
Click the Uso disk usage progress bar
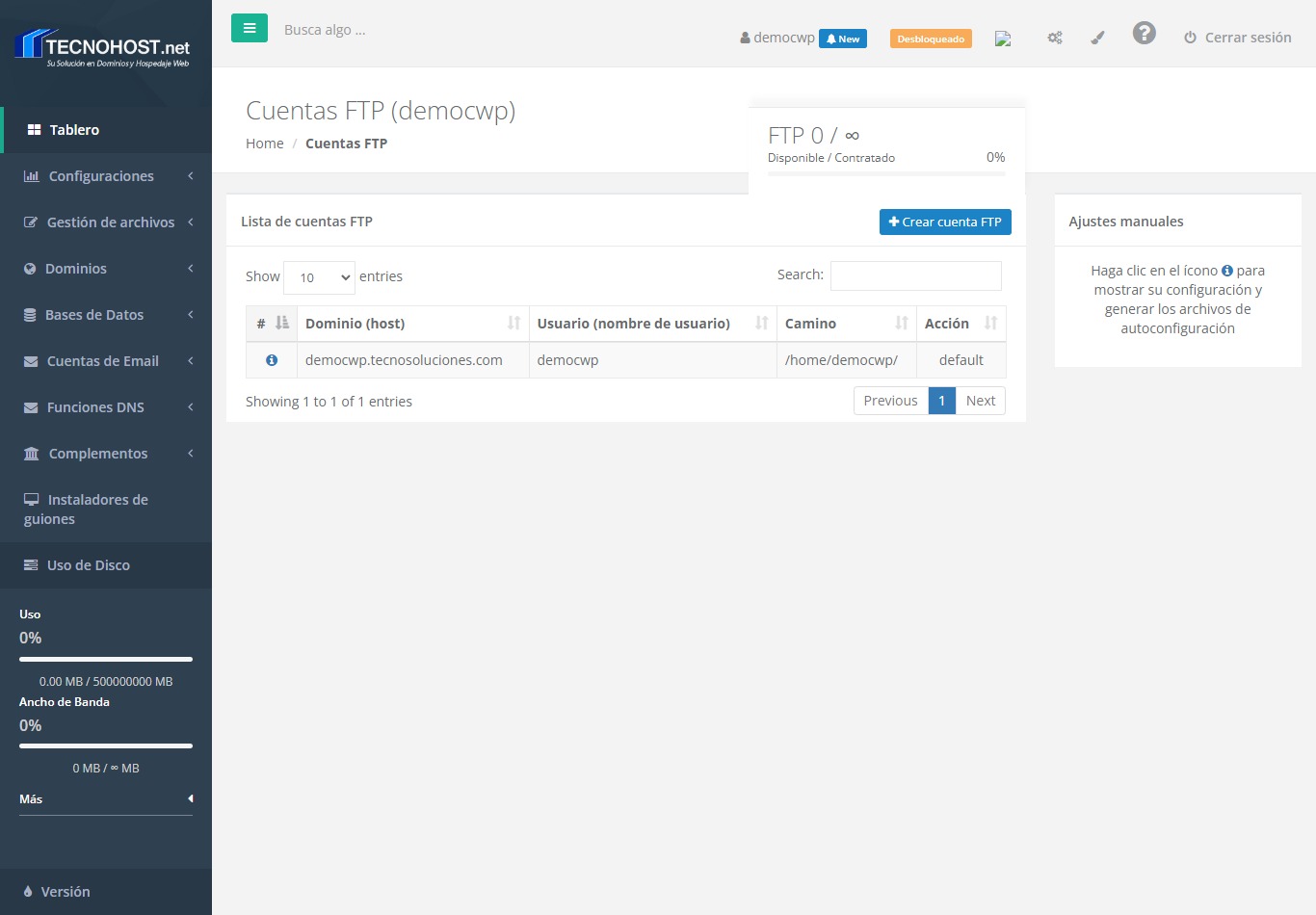pos(106,660)
